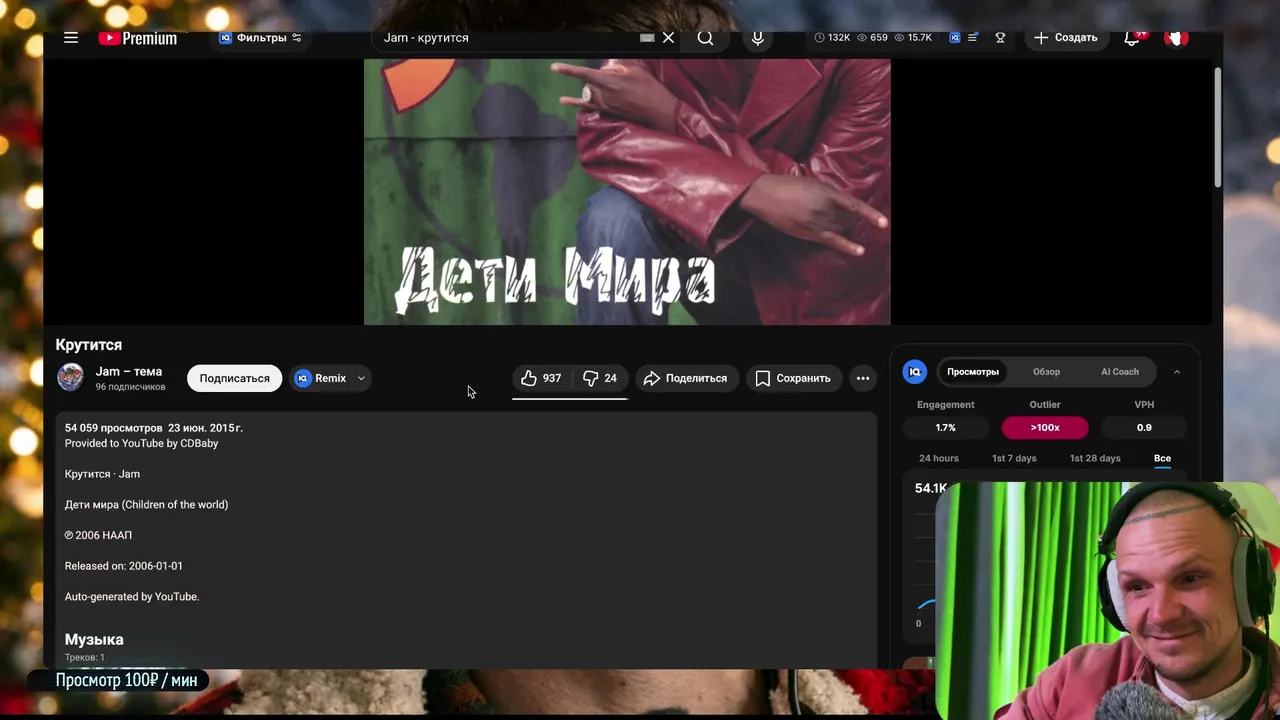This screenshot has height=720, width=1280.
Task: Open the Создать create button
Action: [1066, 38]
